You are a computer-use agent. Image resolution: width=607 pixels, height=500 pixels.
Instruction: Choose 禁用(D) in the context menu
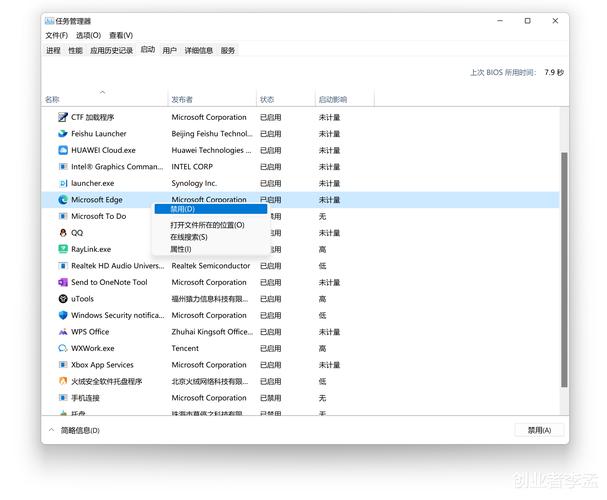182,209
